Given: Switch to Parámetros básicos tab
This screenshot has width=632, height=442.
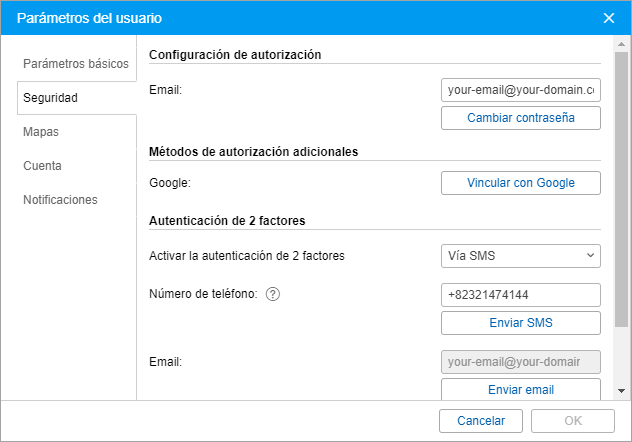Looking at the screenshot, I should [x=76, y=63].
